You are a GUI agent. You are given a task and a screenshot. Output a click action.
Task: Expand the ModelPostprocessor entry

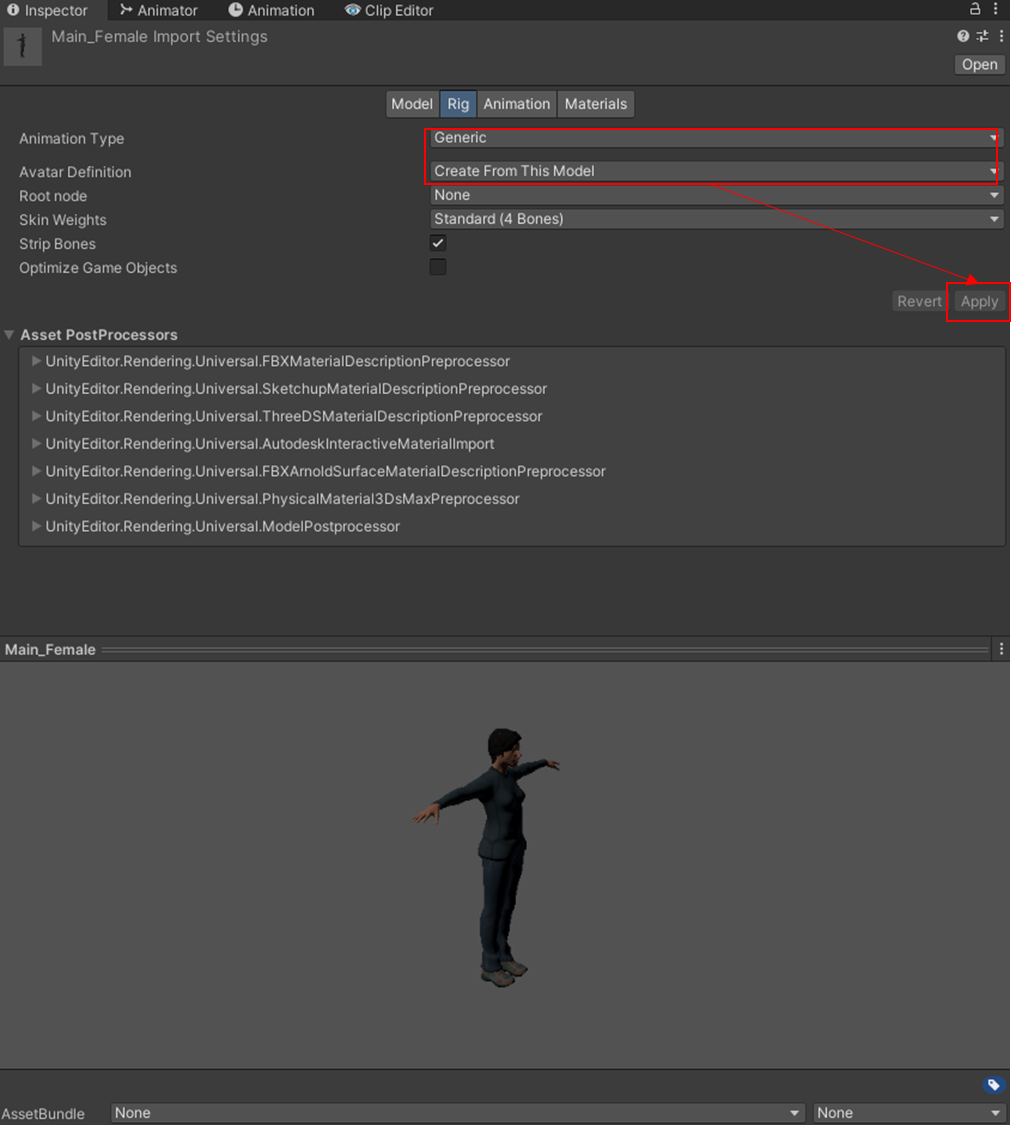coord(36,526)
